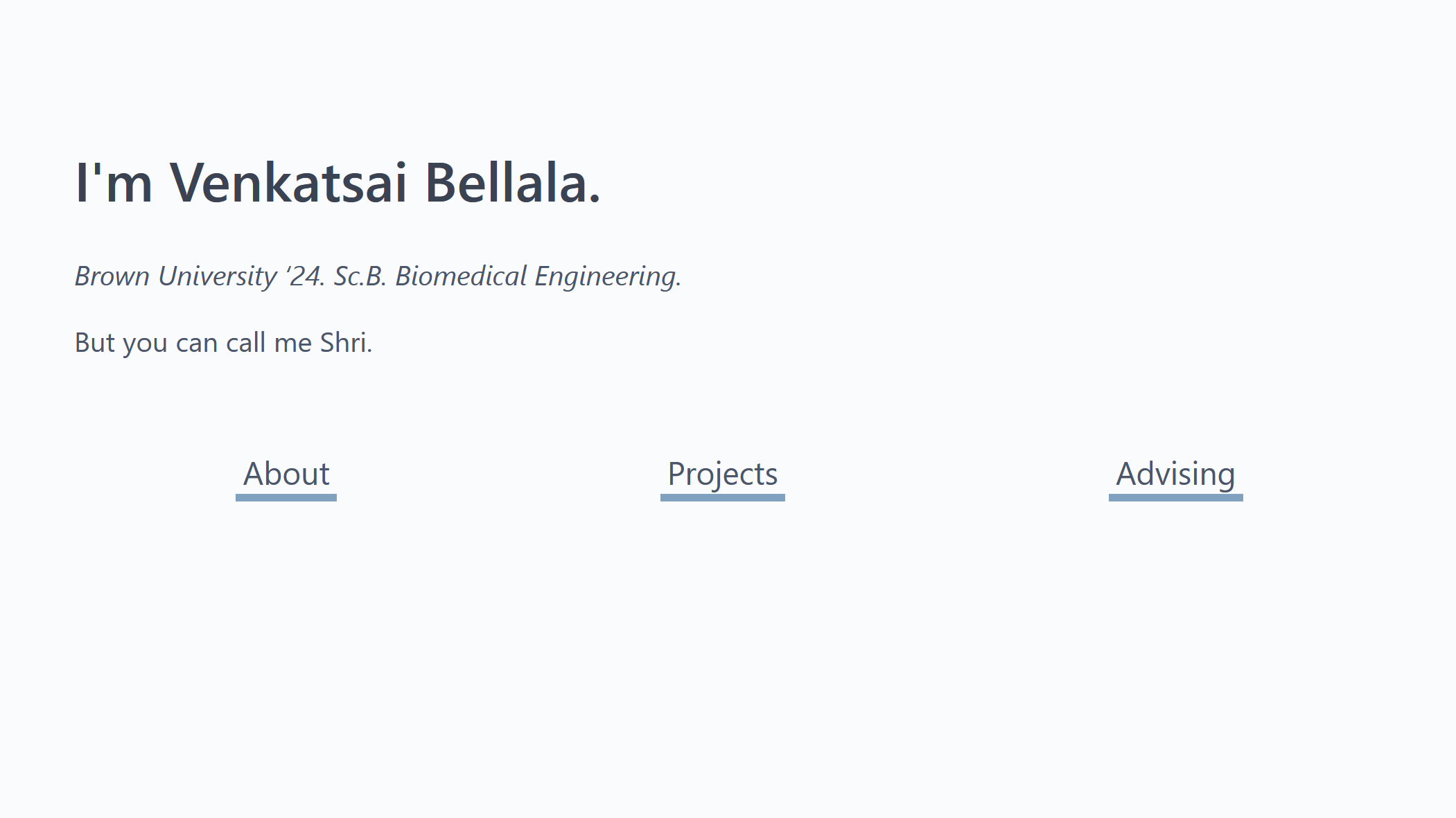
Task: Select Projects from the navigation
Action: (721, 474)
